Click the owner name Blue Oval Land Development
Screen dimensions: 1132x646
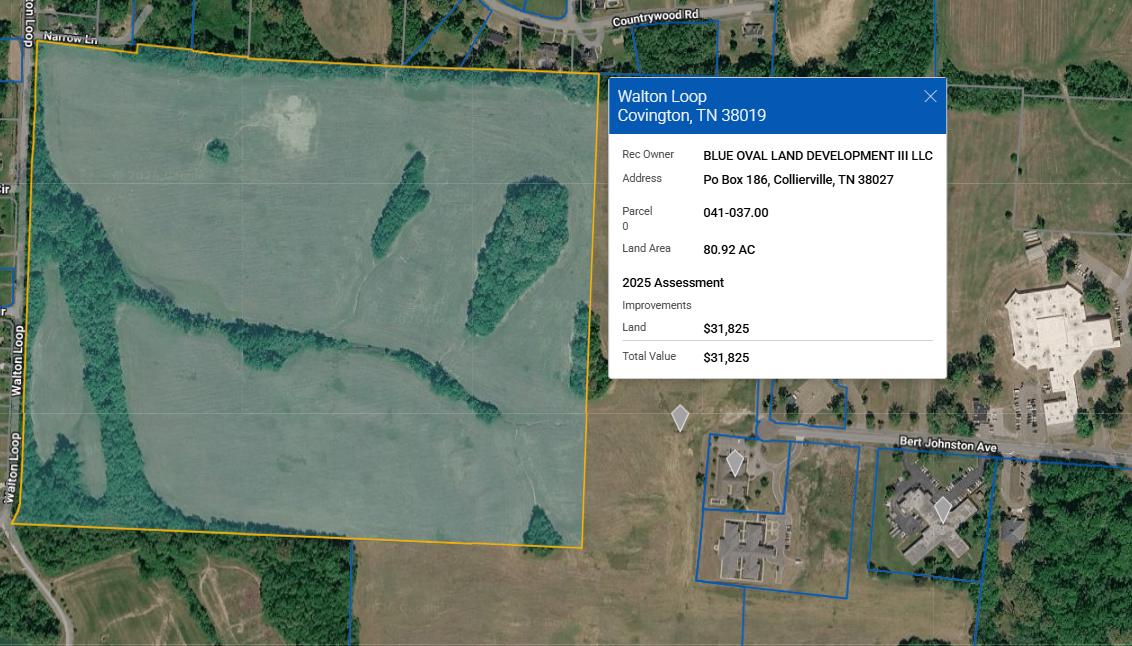coord(817,156)
